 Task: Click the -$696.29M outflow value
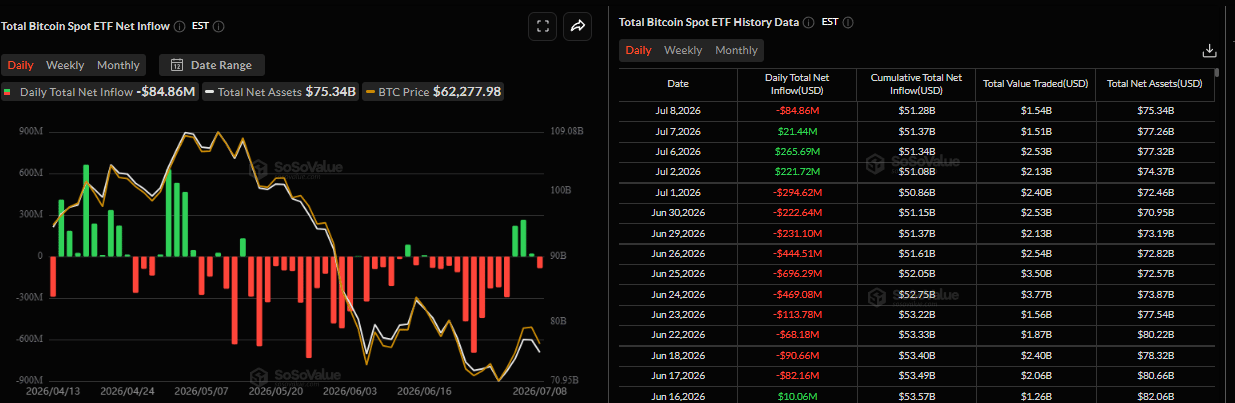click(797, 274)
